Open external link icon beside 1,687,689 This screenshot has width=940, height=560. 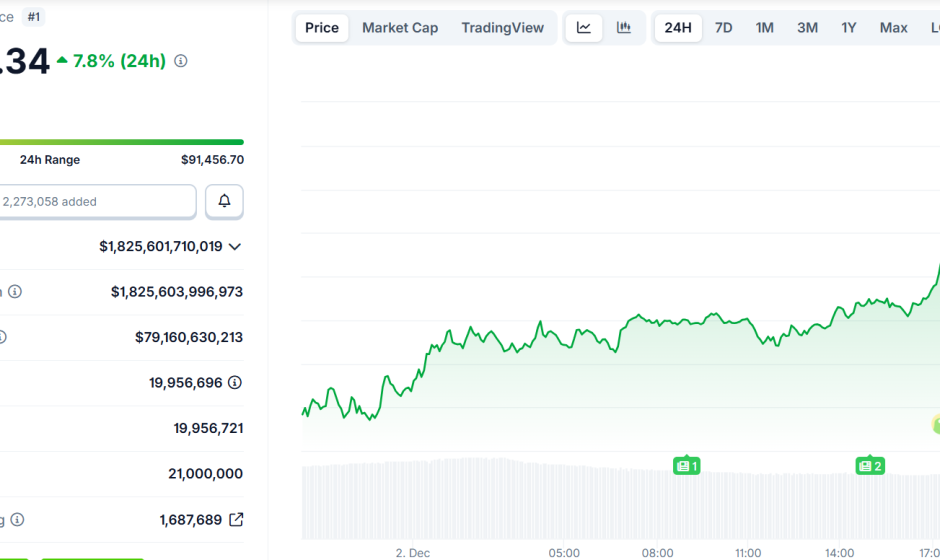pyautogui.click(x=236, y=519)
